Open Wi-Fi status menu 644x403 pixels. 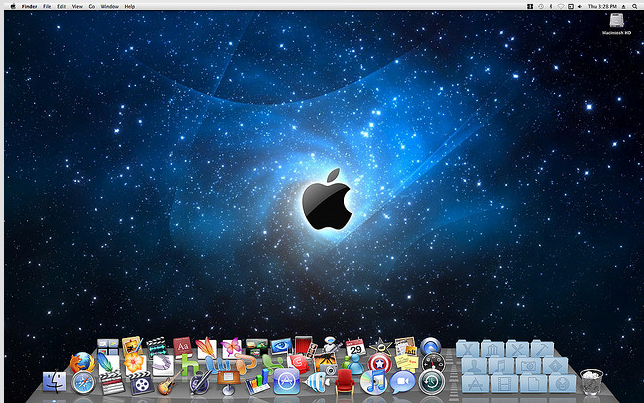pos(561,6)
